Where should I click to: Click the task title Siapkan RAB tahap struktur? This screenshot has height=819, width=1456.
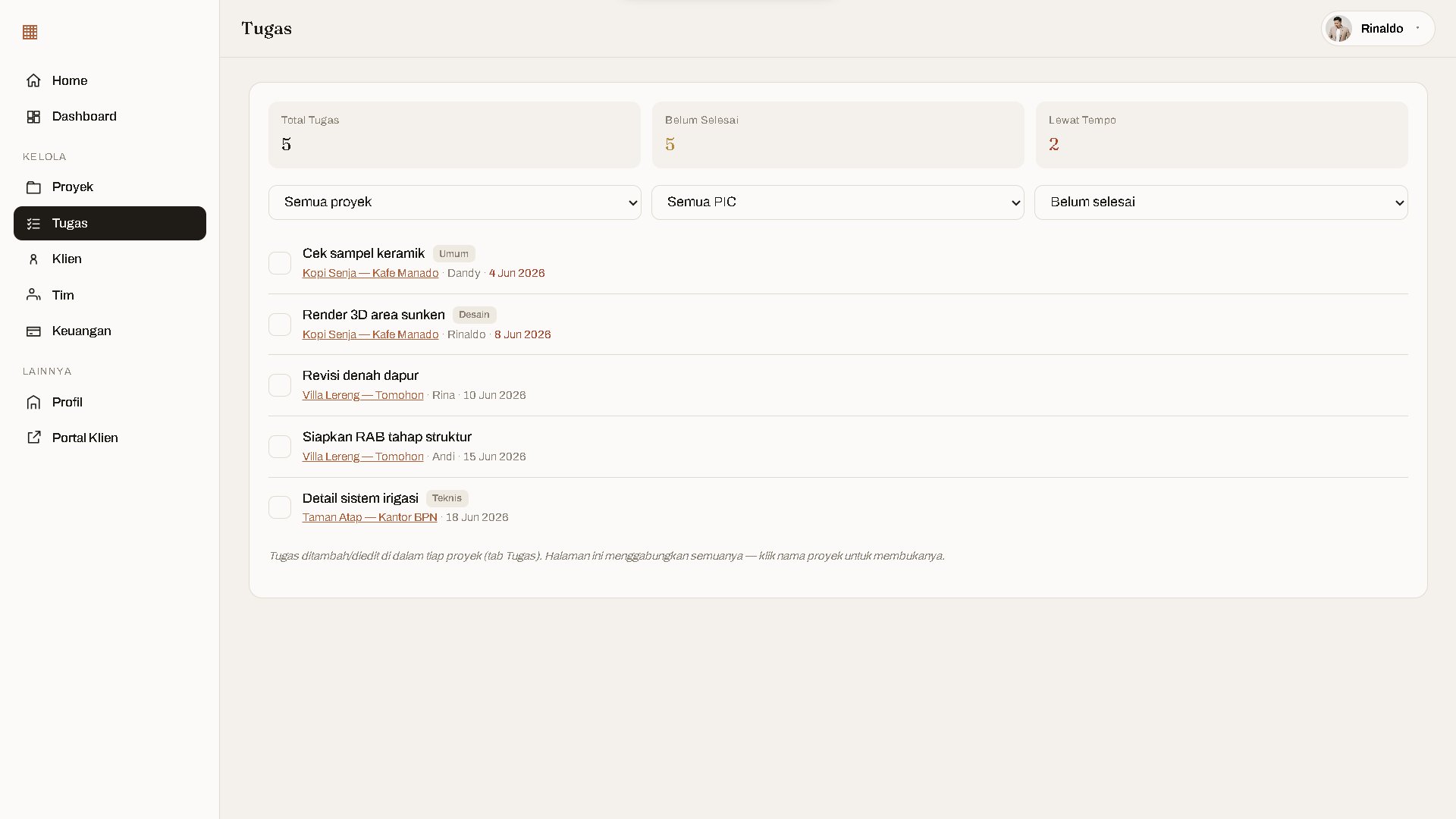coord(387,437)
